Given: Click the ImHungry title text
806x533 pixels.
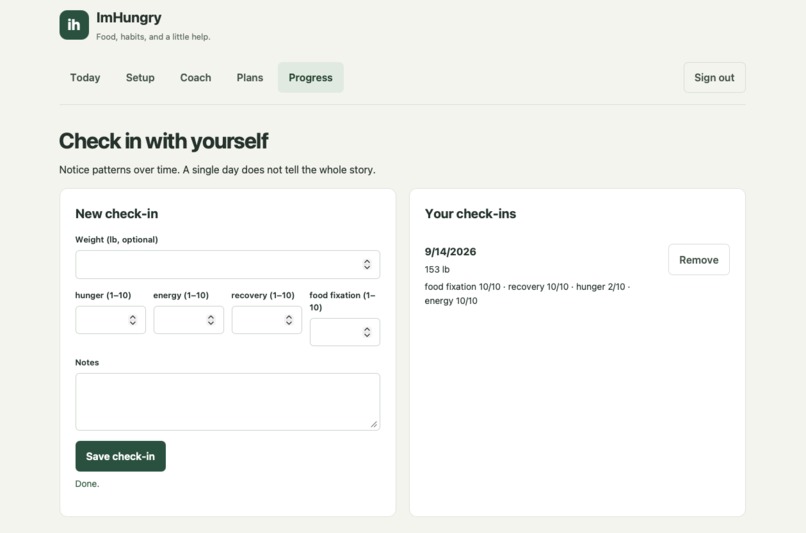Looking at the screenshot, I should tap(129, 17).
